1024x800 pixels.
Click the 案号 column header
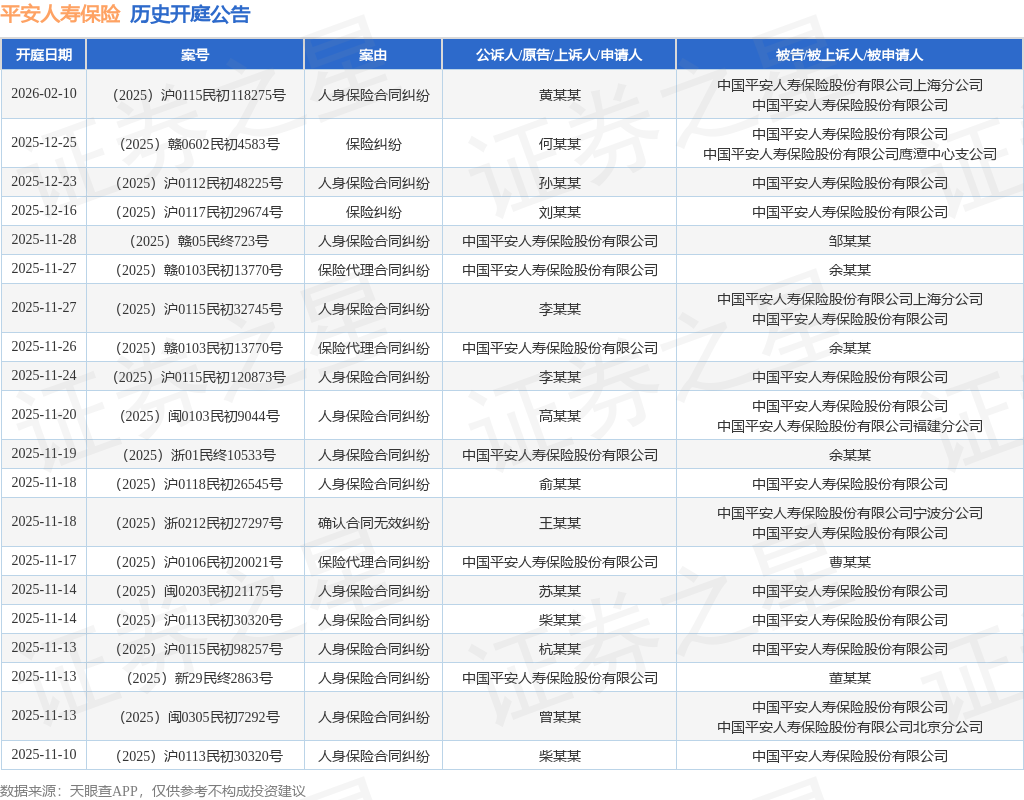click(x=195, y=55)
